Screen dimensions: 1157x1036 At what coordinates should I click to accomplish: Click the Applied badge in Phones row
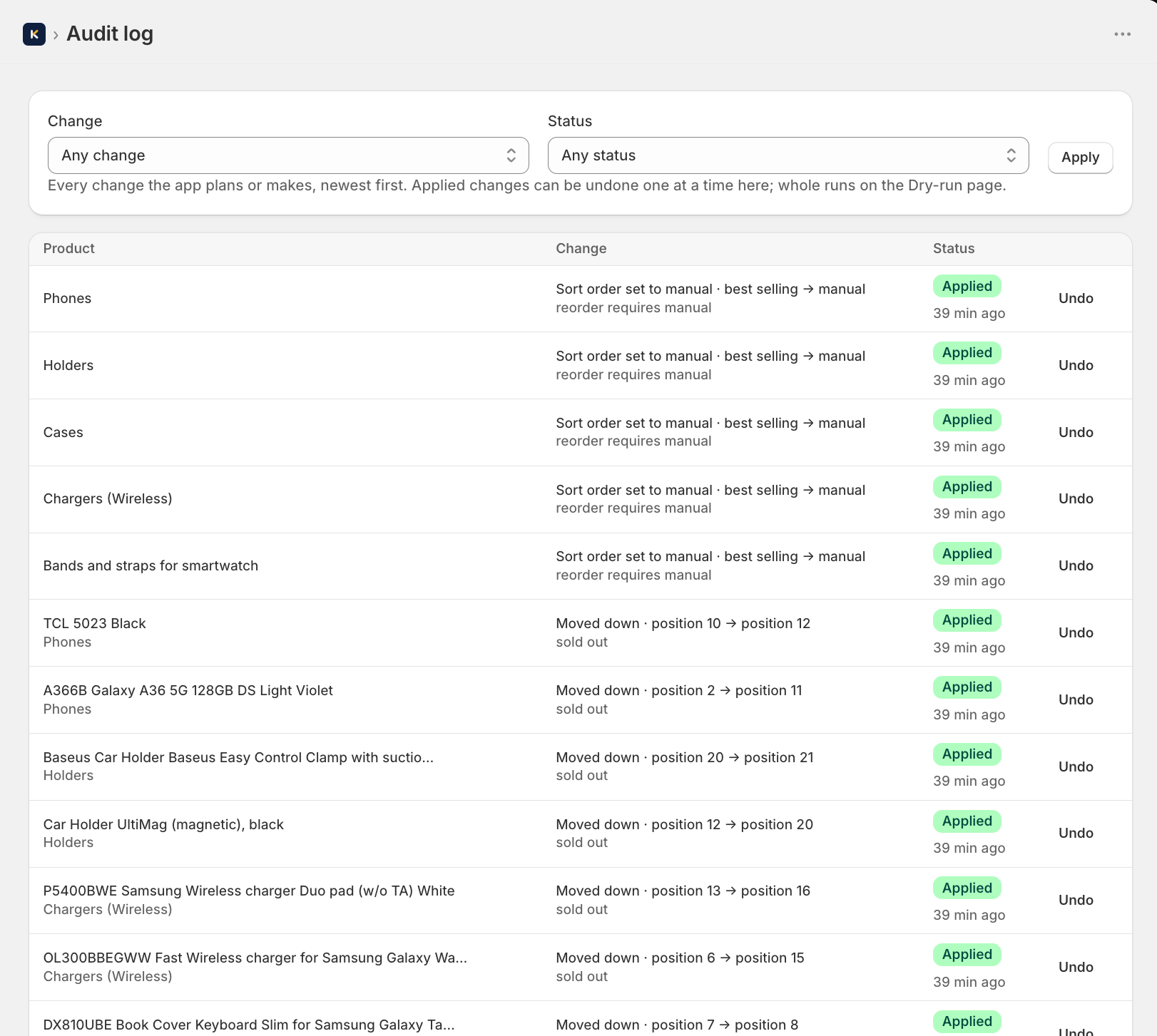967,287
